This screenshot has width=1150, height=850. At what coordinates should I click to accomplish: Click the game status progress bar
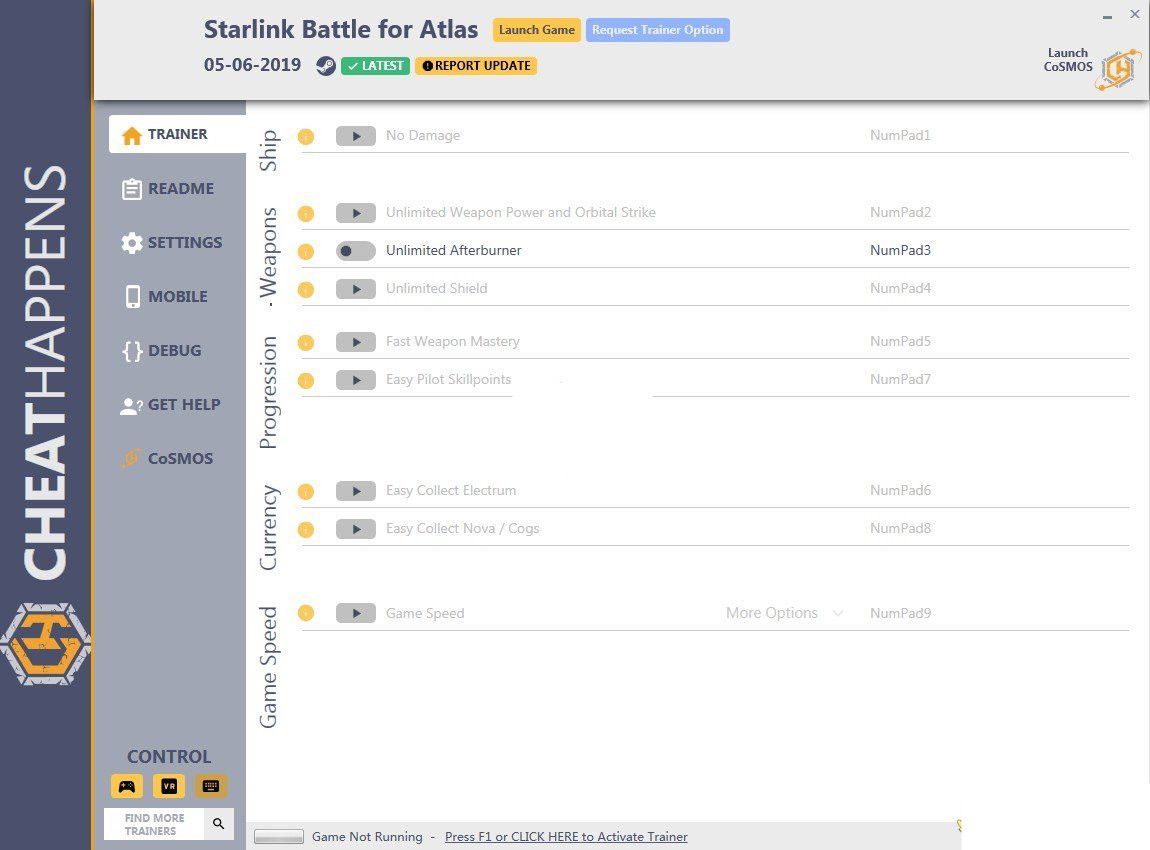279,837
